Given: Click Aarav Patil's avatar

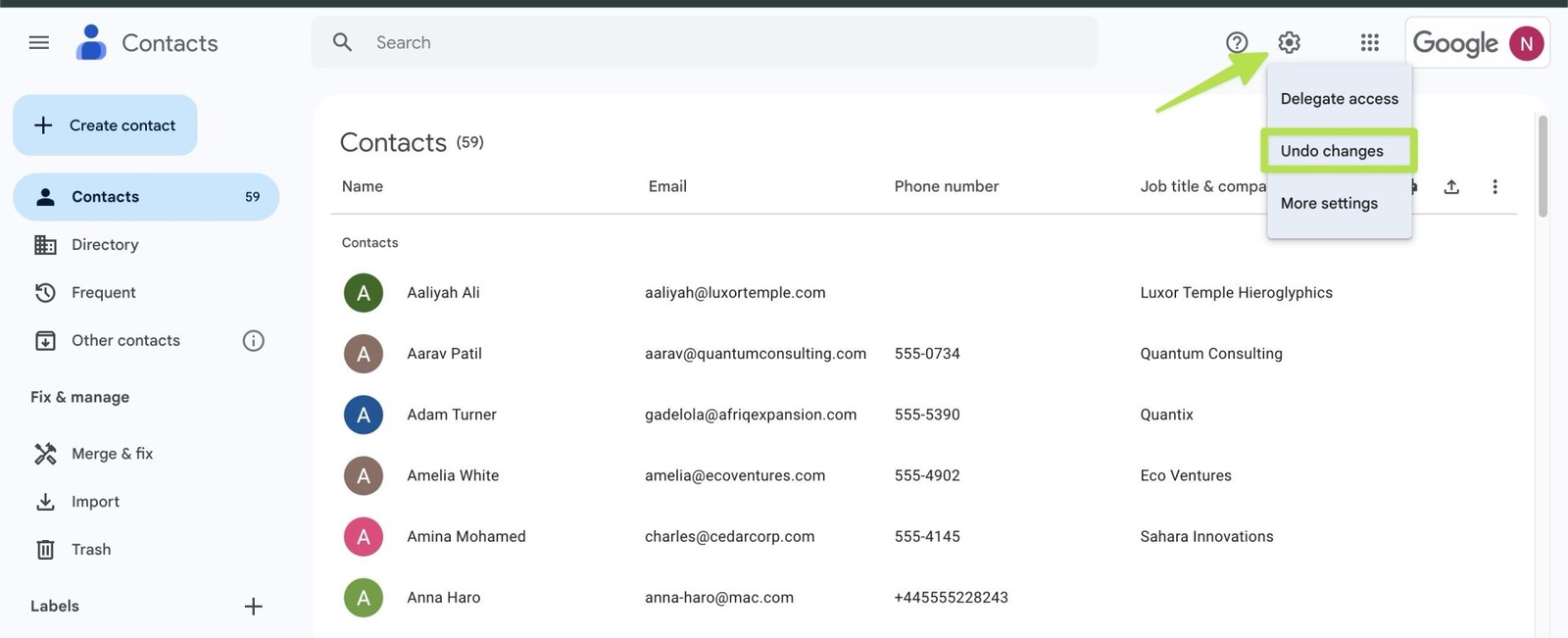Looking at the screenshot, I should coord(364,353).
